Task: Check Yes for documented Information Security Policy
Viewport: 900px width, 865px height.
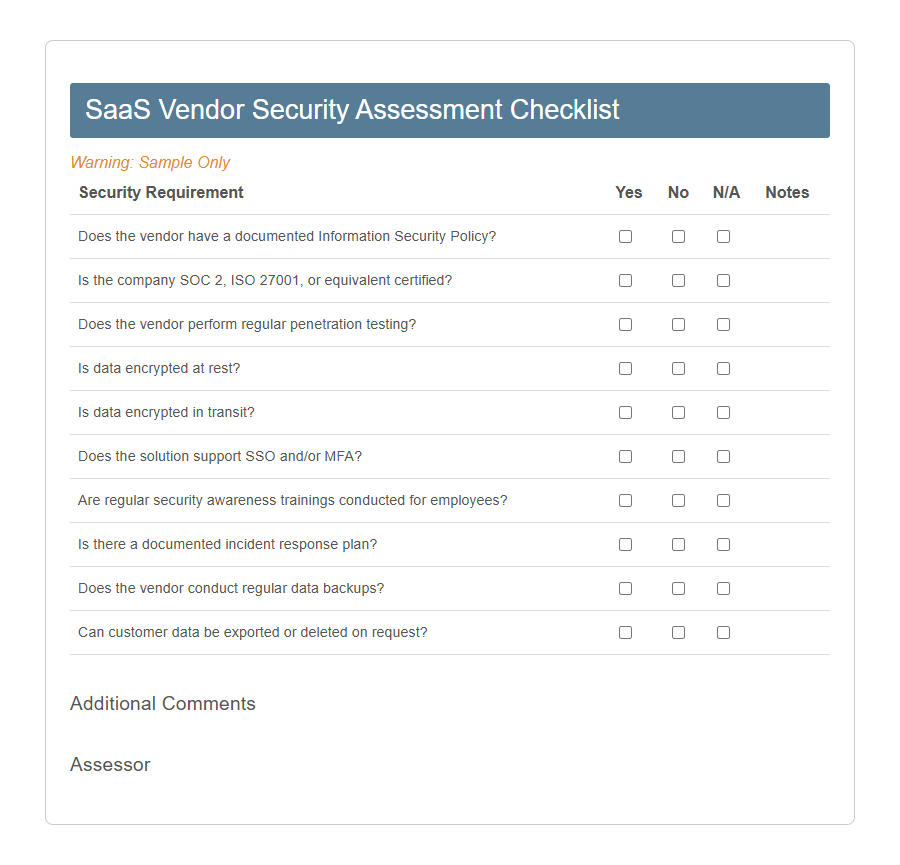Action: coord(625,236)
